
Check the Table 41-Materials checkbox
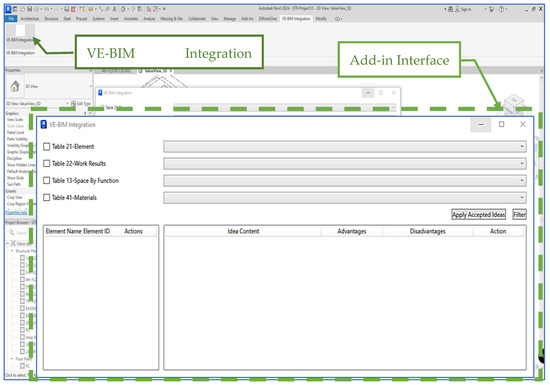(x=47, y=197)
